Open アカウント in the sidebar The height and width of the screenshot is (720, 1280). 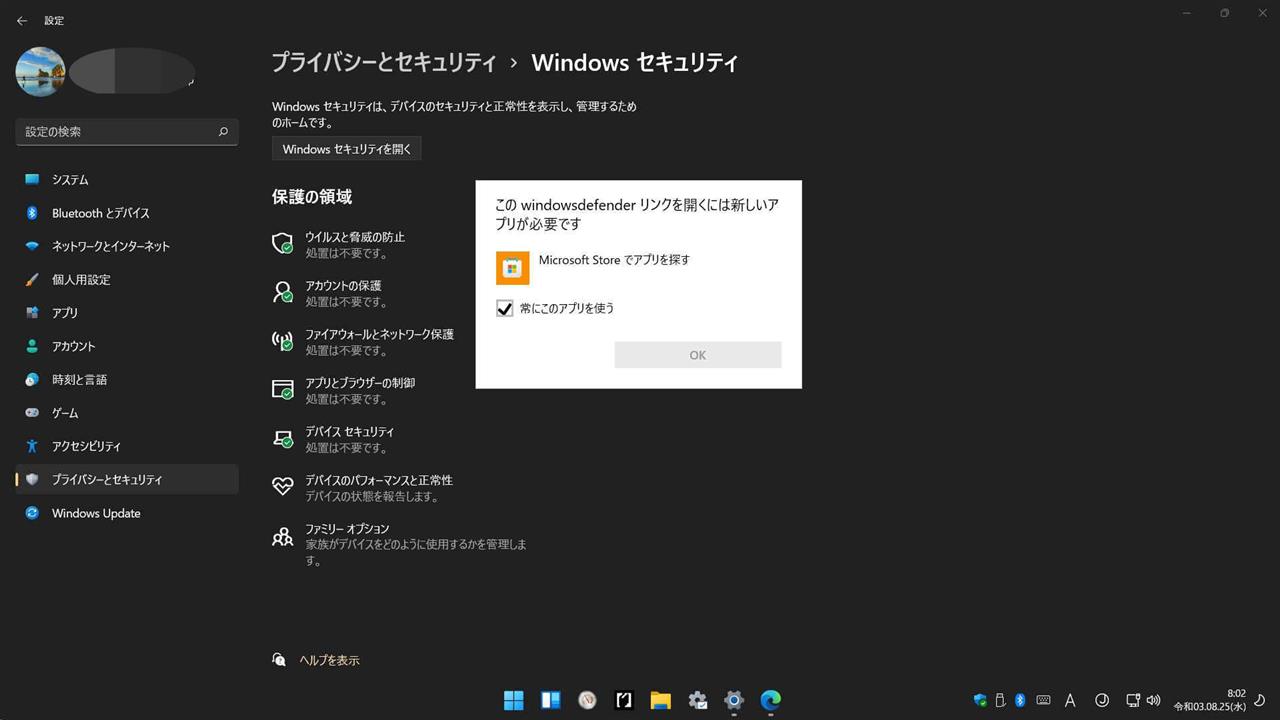pyautogui.click(x=127, y=346)
